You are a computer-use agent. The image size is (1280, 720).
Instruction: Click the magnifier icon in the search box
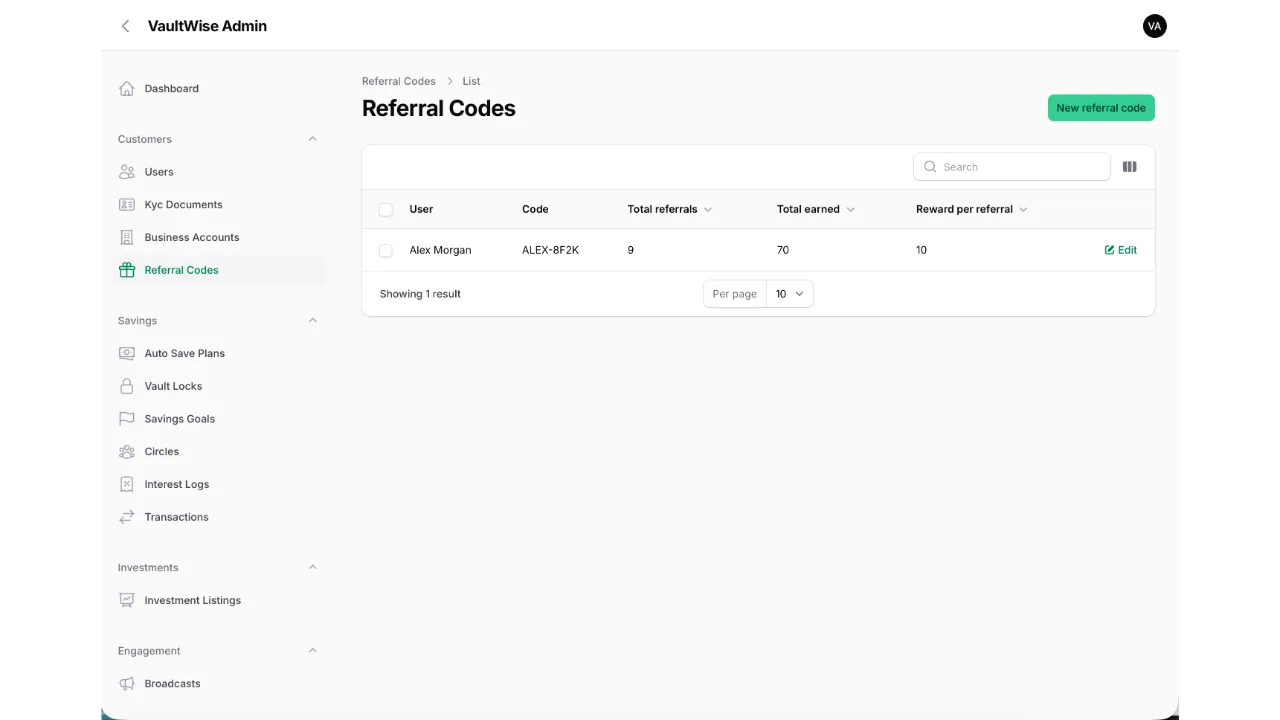click(930, 167)
